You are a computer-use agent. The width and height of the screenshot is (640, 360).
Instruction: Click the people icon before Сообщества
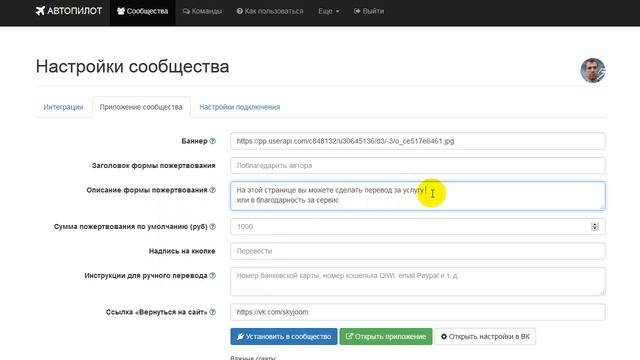121,11
